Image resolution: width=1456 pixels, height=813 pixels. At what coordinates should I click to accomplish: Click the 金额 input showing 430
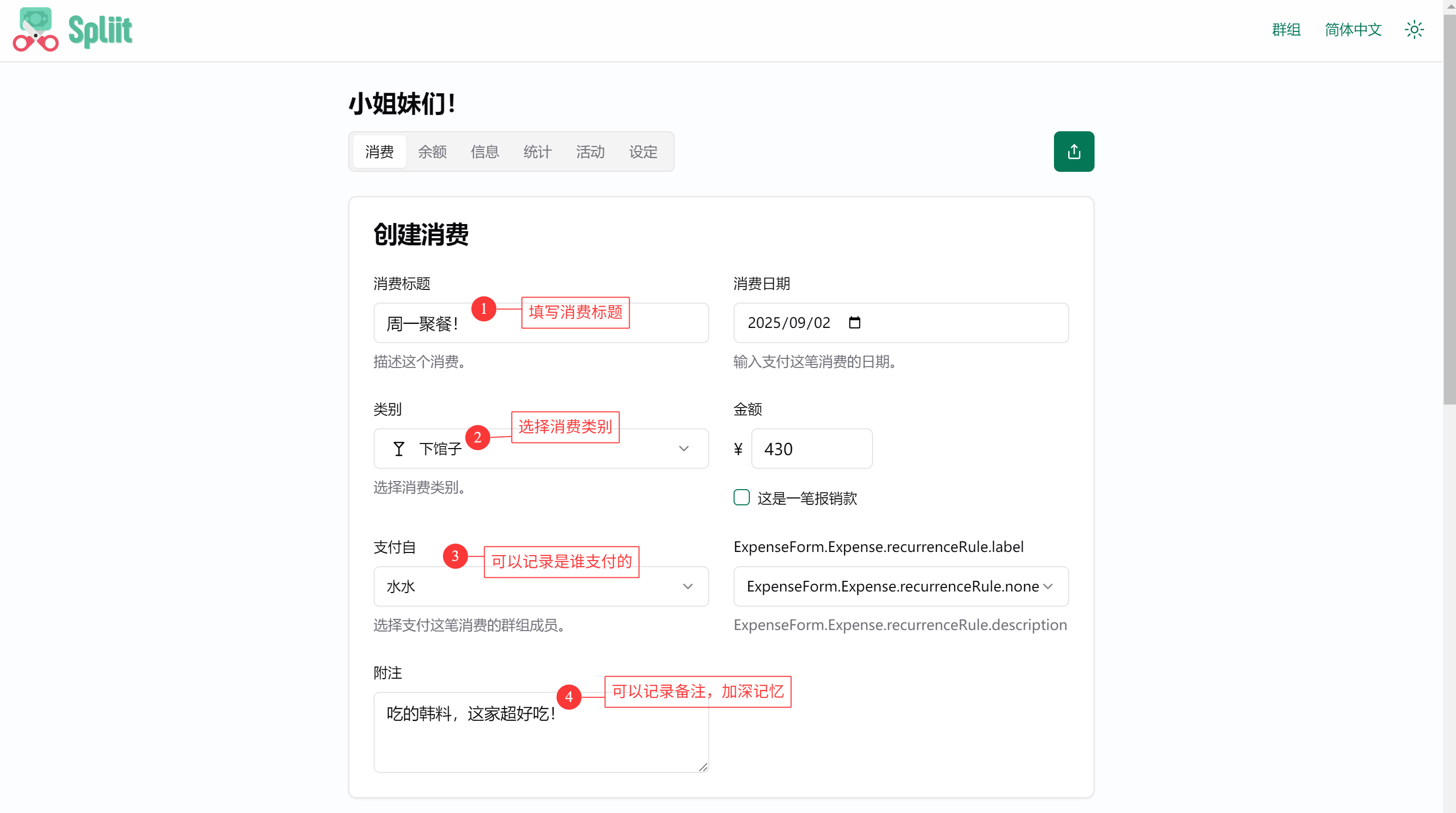coord(811,449)
